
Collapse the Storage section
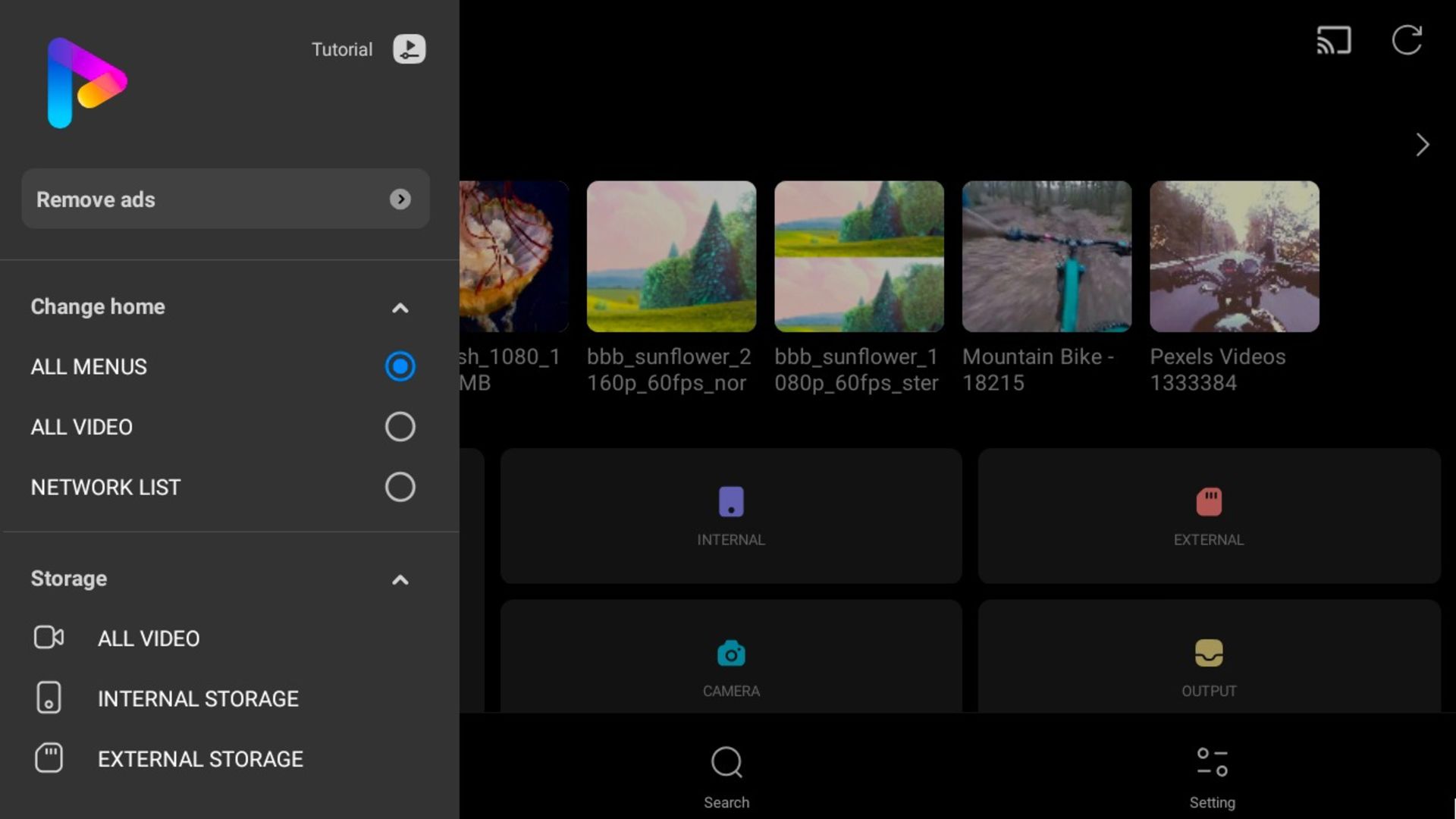399,578
